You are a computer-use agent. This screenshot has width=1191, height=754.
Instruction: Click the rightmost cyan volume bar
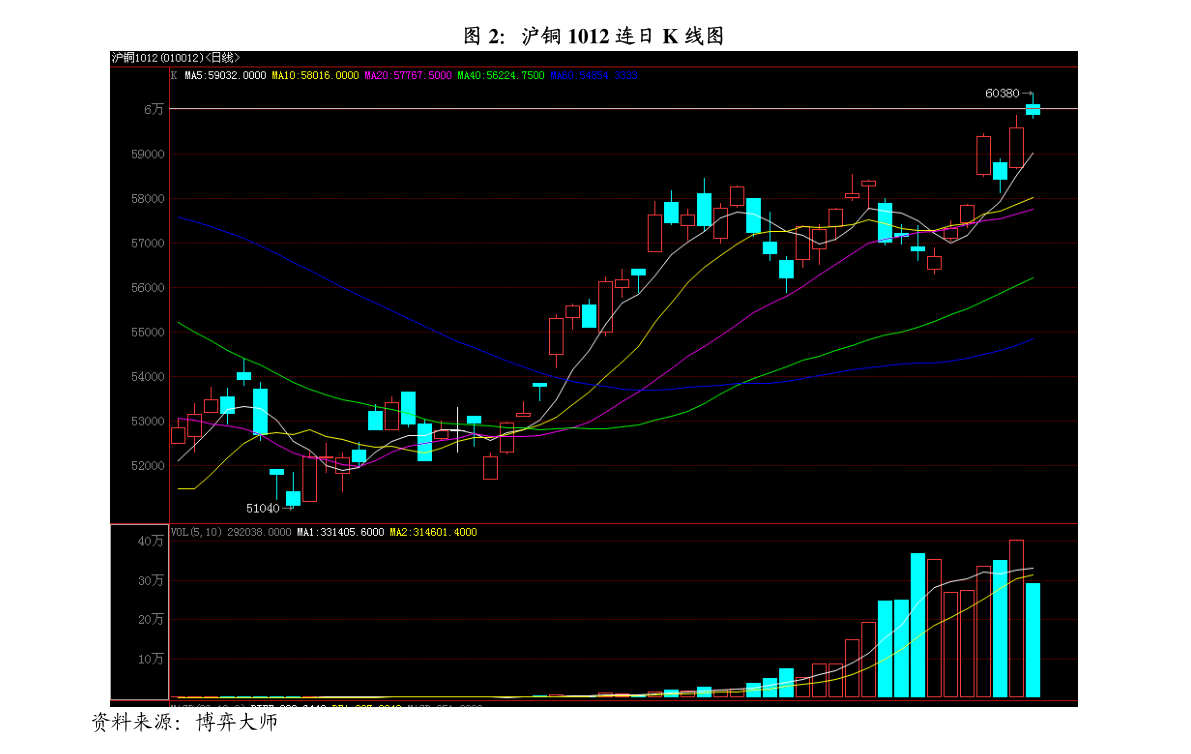tap(1032, 640)
